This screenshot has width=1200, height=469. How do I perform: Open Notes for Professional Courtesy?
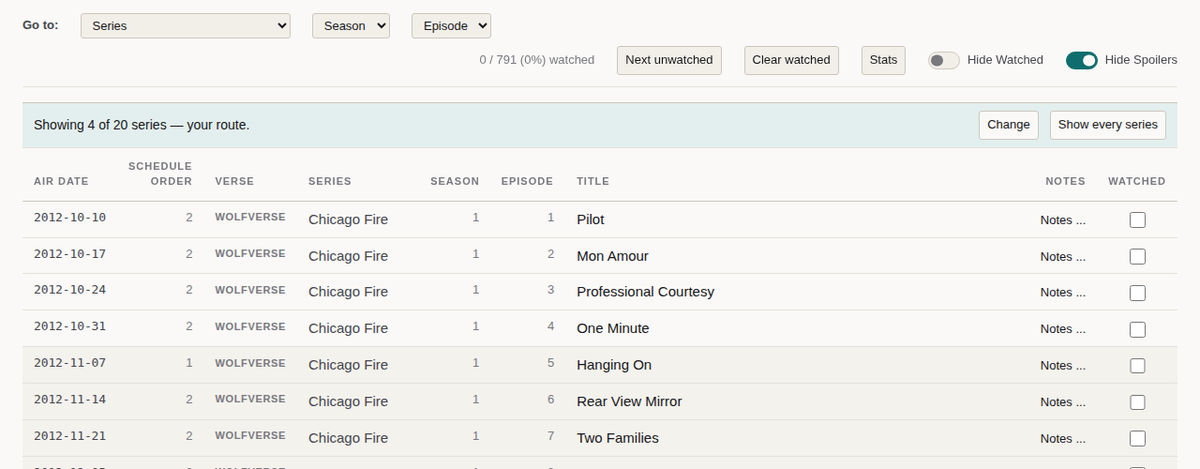1063,293
